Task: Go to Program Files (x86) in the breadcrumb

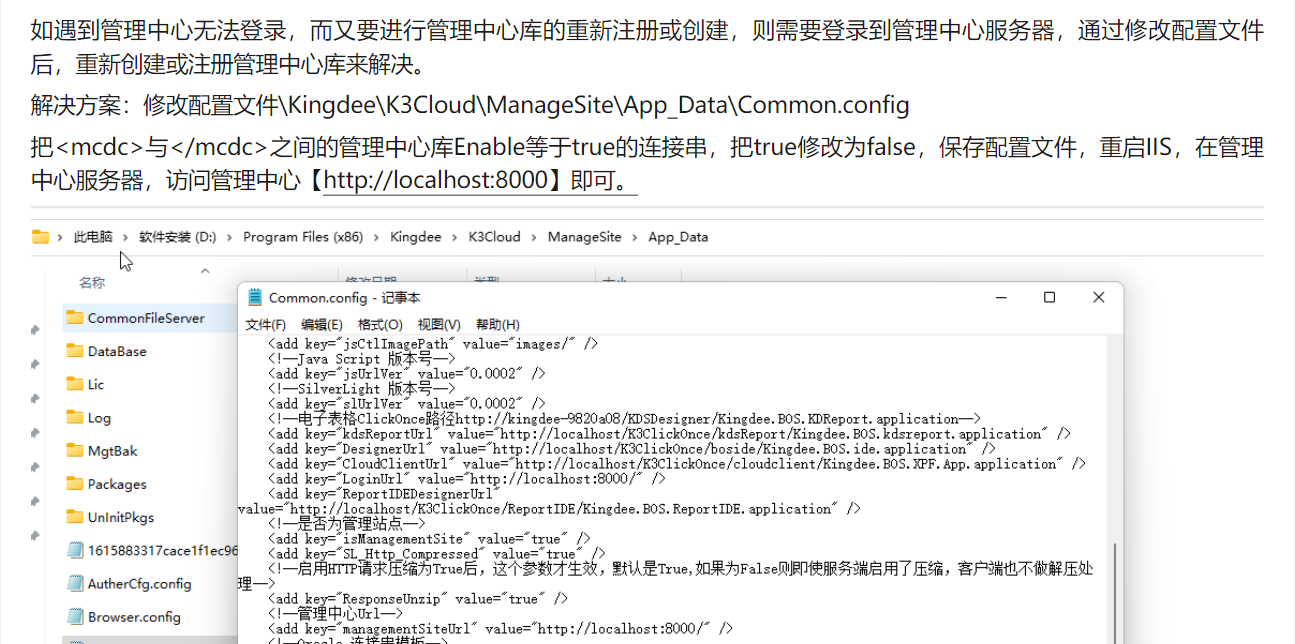Action: click(x=303, y=237)
